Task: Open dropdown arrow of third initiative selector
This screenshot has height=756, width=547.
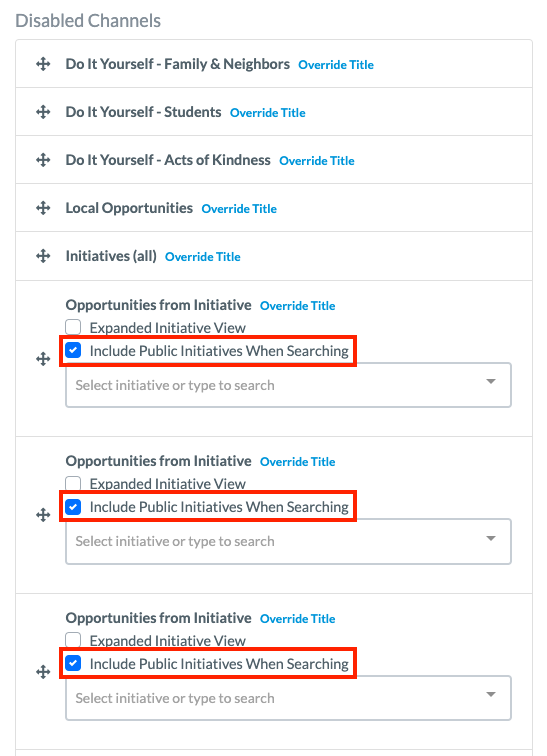Action: point(491,694)
